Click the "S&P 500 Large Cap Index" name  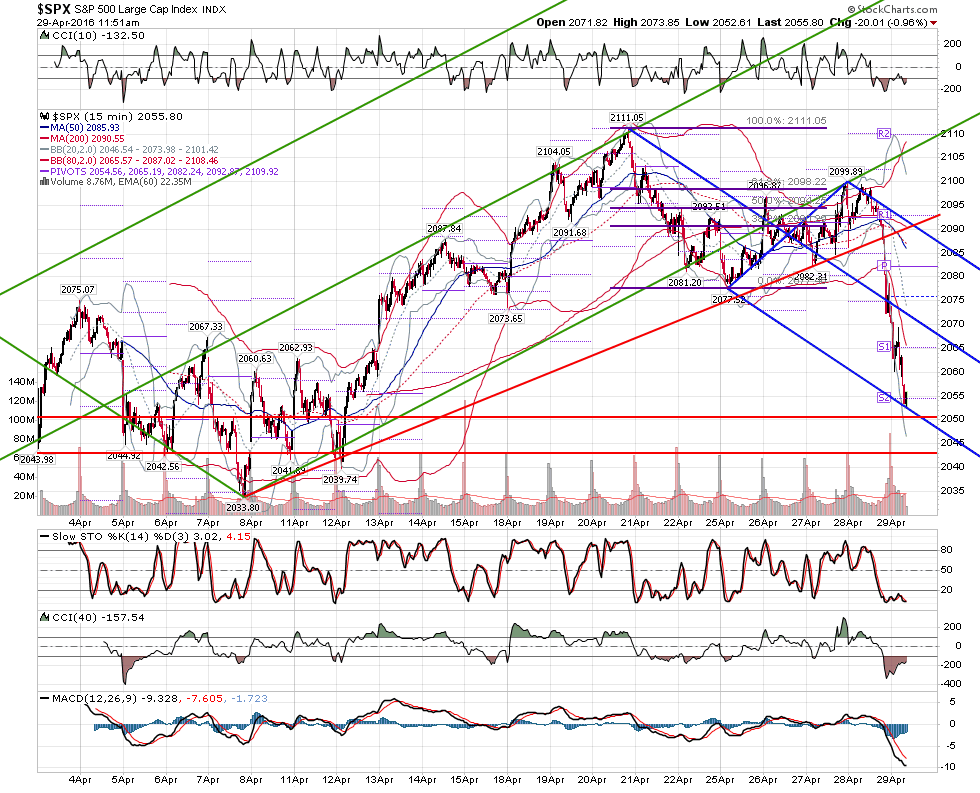[x=136, y=9]
